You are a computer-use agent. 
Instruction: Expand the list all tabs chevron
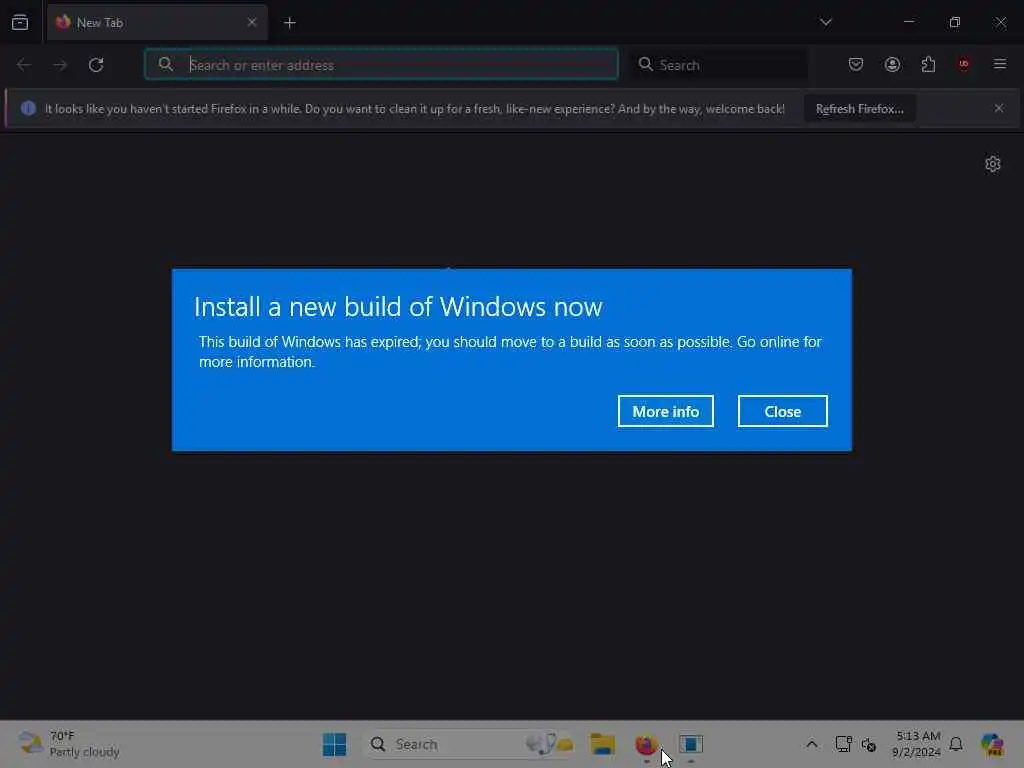825,22
